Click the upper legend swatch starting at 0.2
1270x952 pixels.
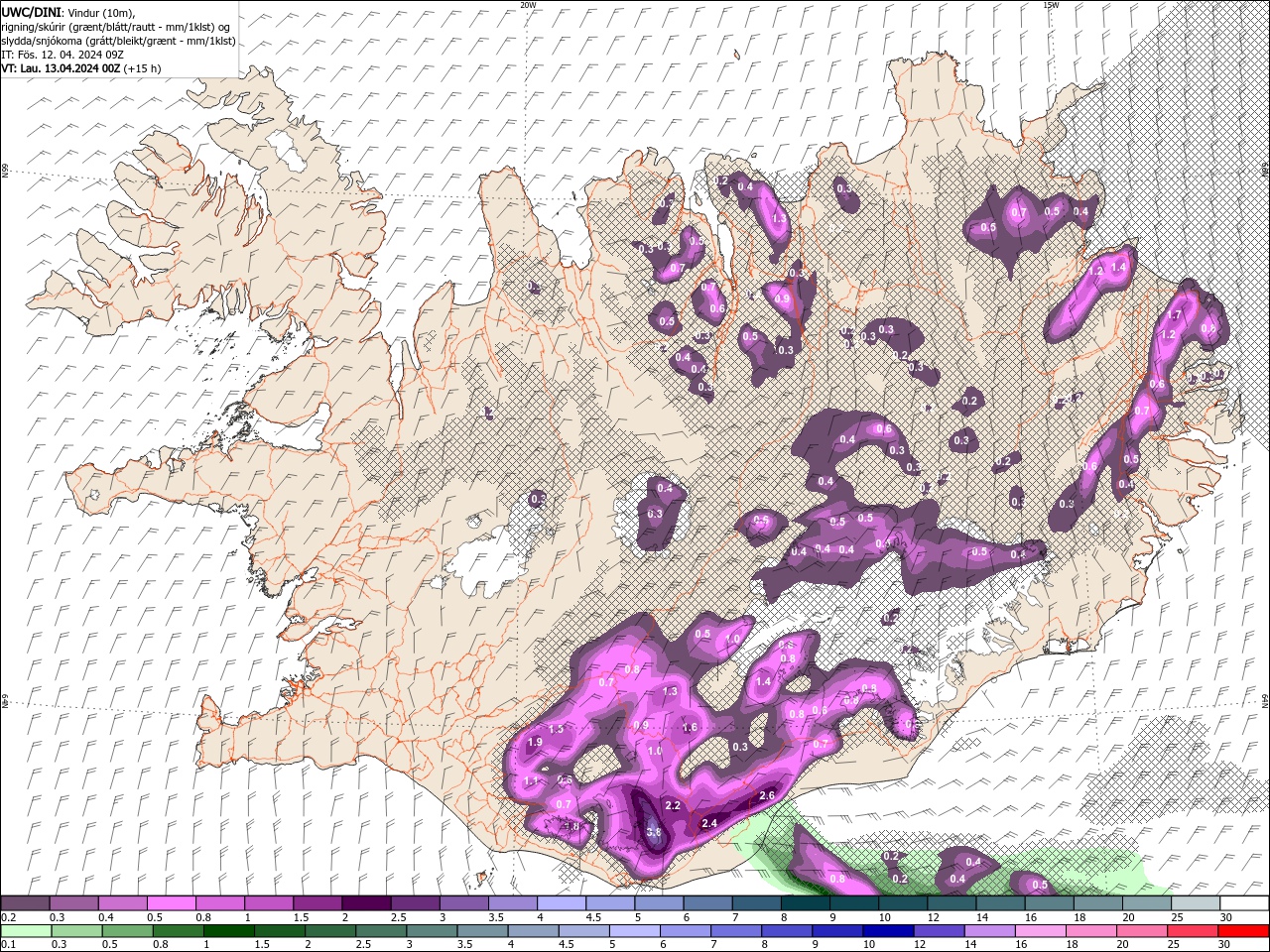point(25,903)
